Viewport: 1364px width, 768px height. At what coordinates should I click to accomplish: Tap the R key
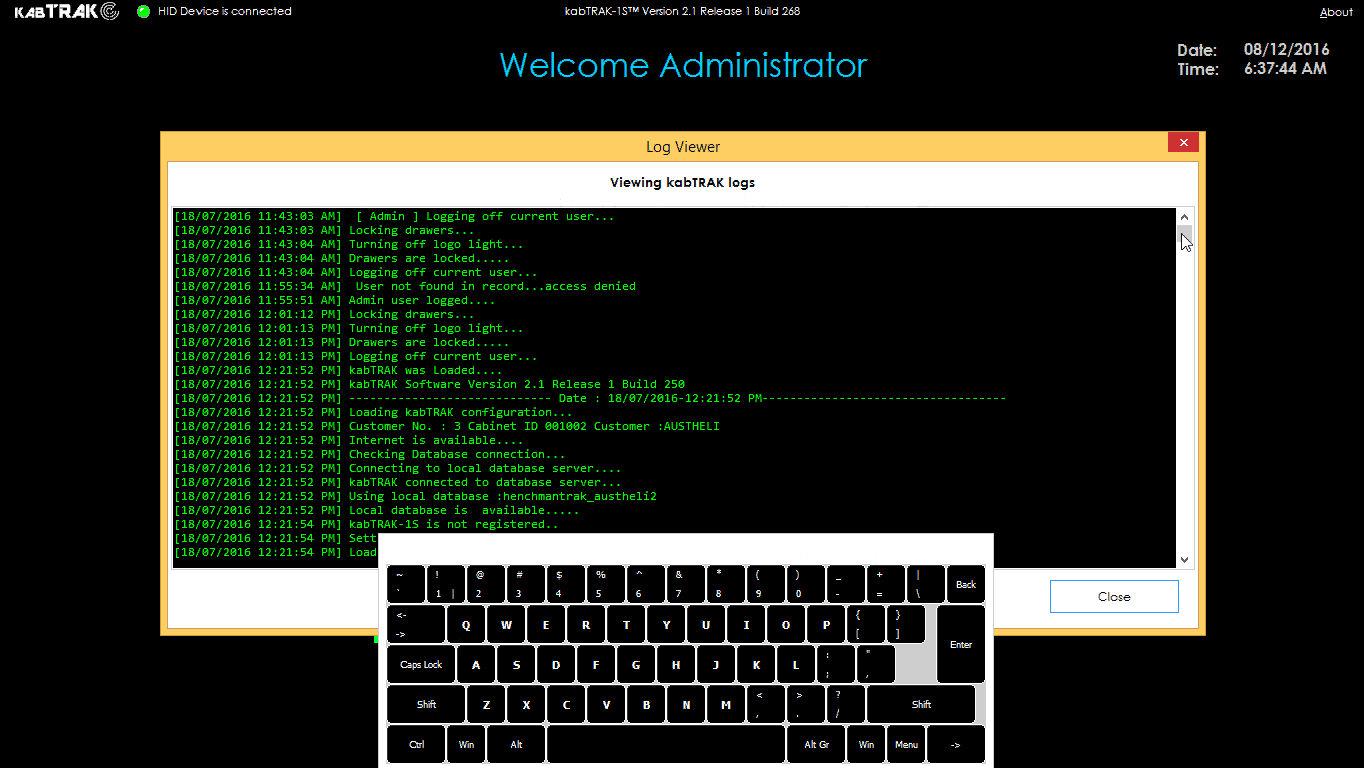click(586, 624)
